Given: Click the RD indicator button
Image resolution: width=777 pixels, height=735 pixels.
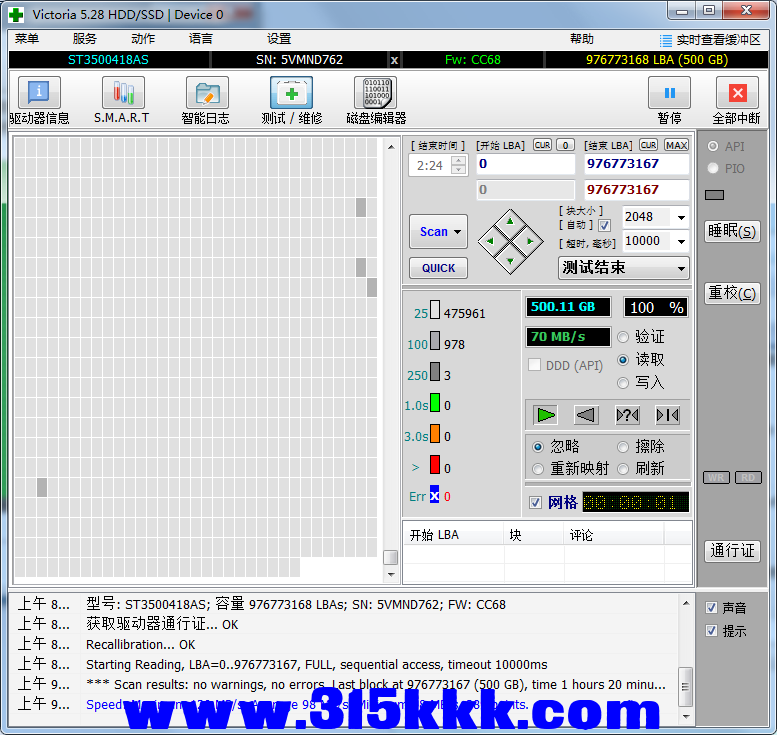Looking at the screenshot, I should pos(748,477).
